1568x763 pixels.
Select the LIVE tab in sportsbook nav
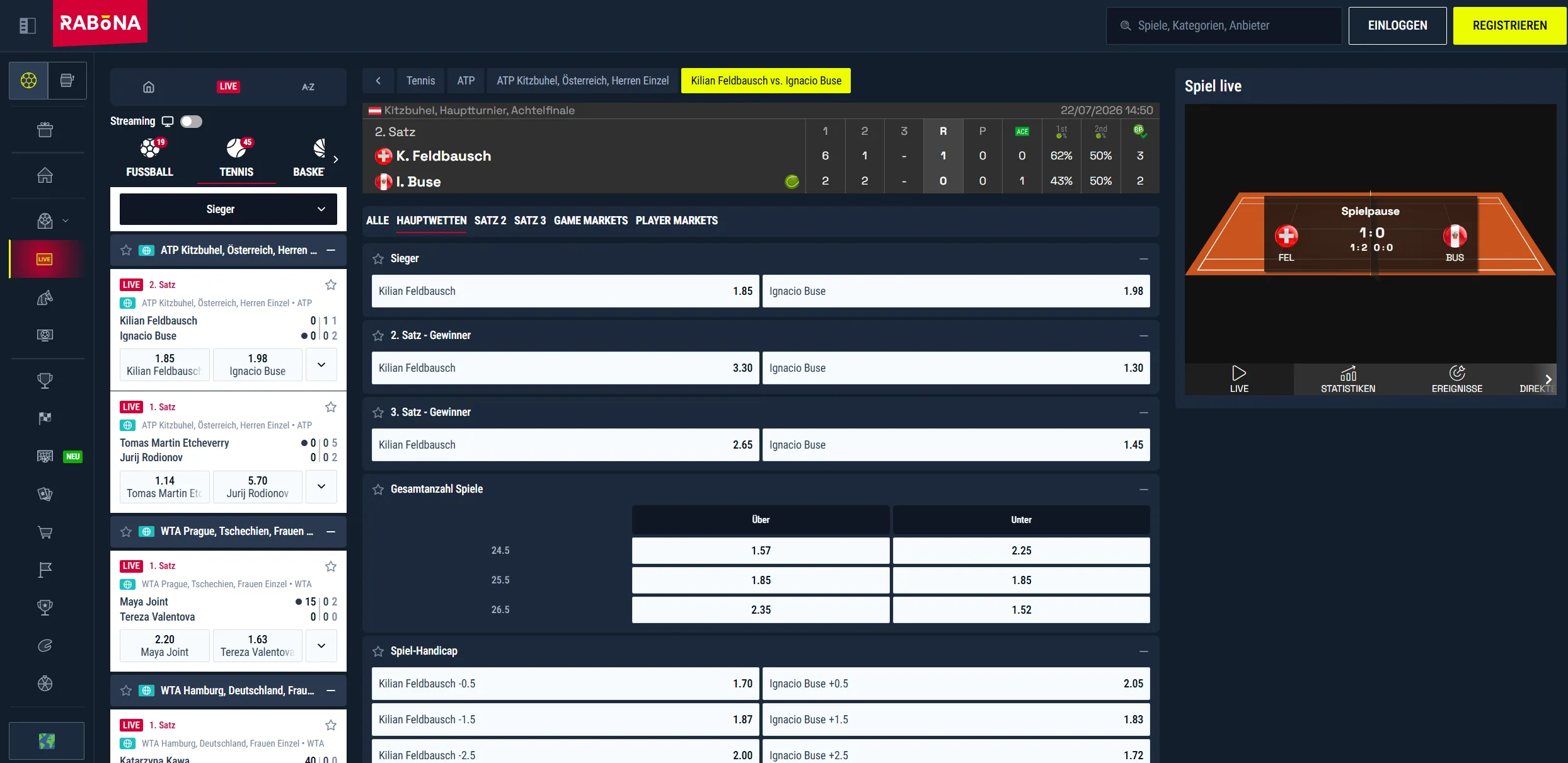coord(228,87)
